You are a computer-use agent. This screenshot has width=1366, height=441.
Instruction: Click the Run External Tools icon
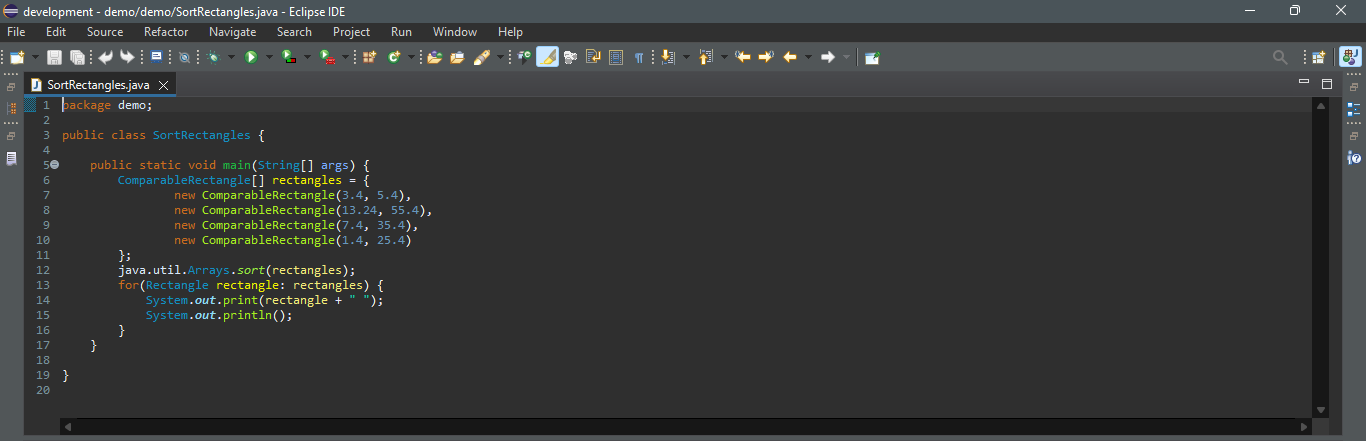tap(326, 57)
